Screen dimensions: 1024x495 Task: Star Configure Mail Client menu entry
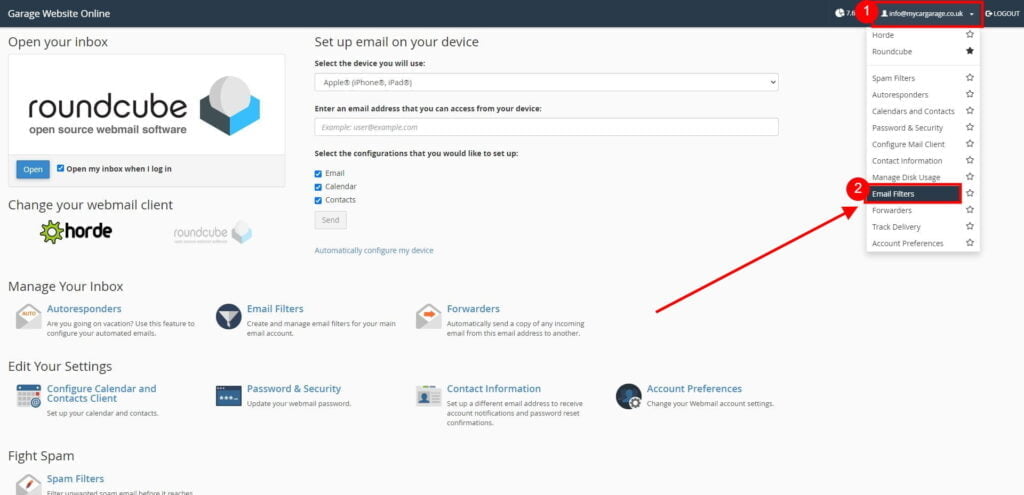pos(970,144)
